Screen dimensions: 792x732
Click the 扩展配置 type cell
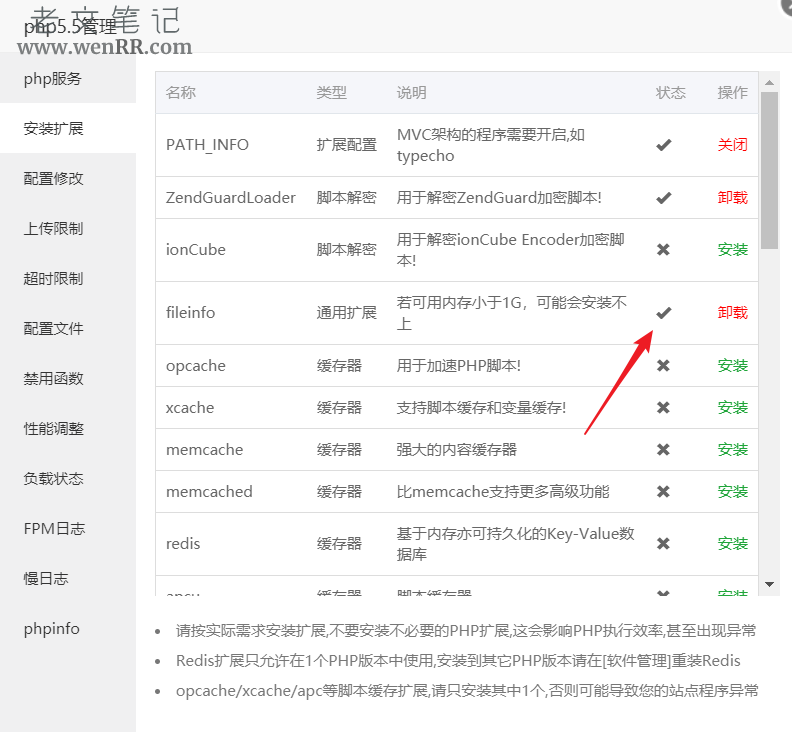[346, 145]
